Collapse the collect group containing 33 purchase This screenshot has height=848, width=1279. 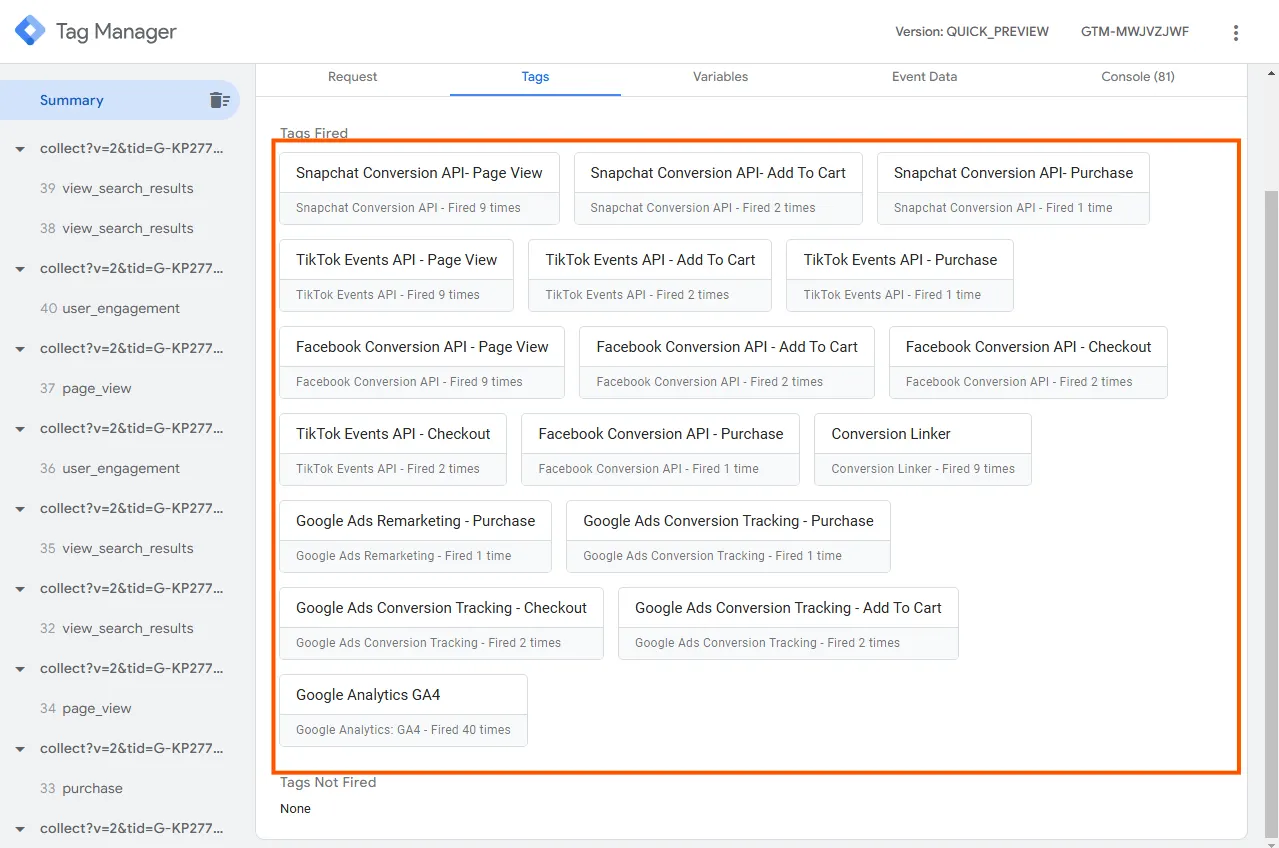(x=20, y=749)
